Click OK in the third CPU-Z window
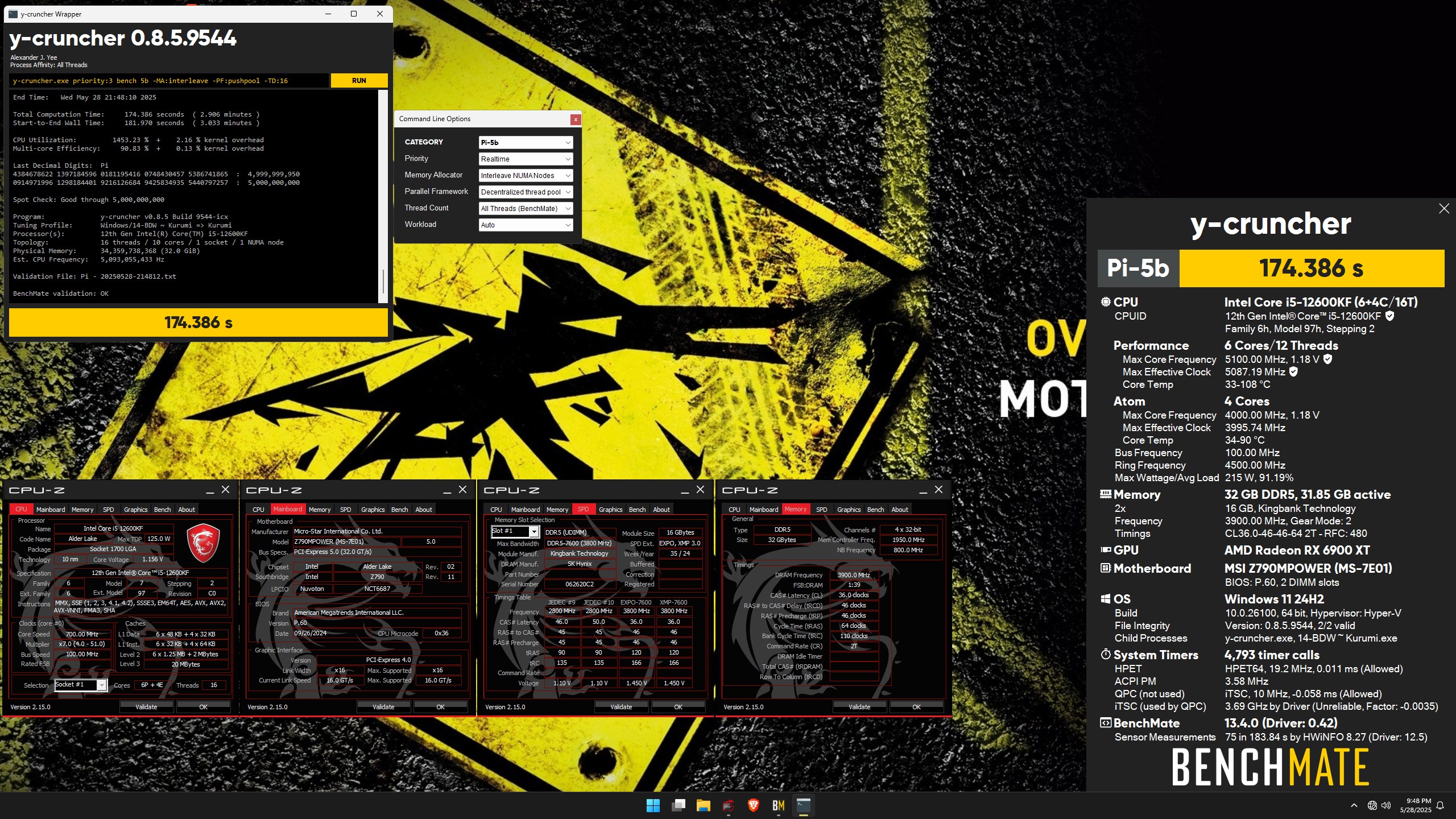The width and height of the screenshot is (1456, 819). click(x=678, y=707)
